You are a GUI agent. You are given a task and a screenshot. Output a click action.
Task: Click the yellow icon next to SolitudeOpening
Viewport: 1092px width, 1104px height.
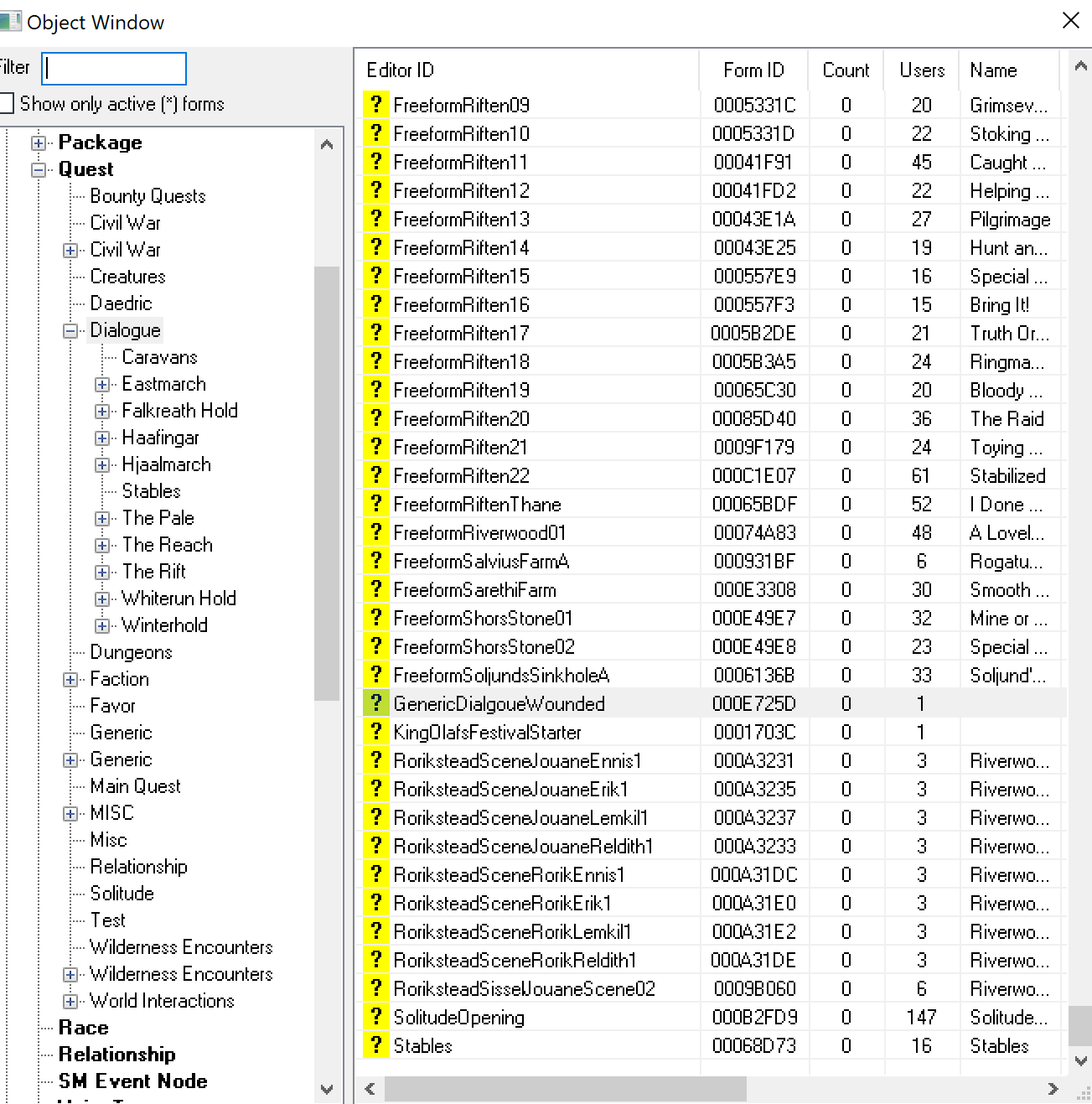coord(375,1016)
